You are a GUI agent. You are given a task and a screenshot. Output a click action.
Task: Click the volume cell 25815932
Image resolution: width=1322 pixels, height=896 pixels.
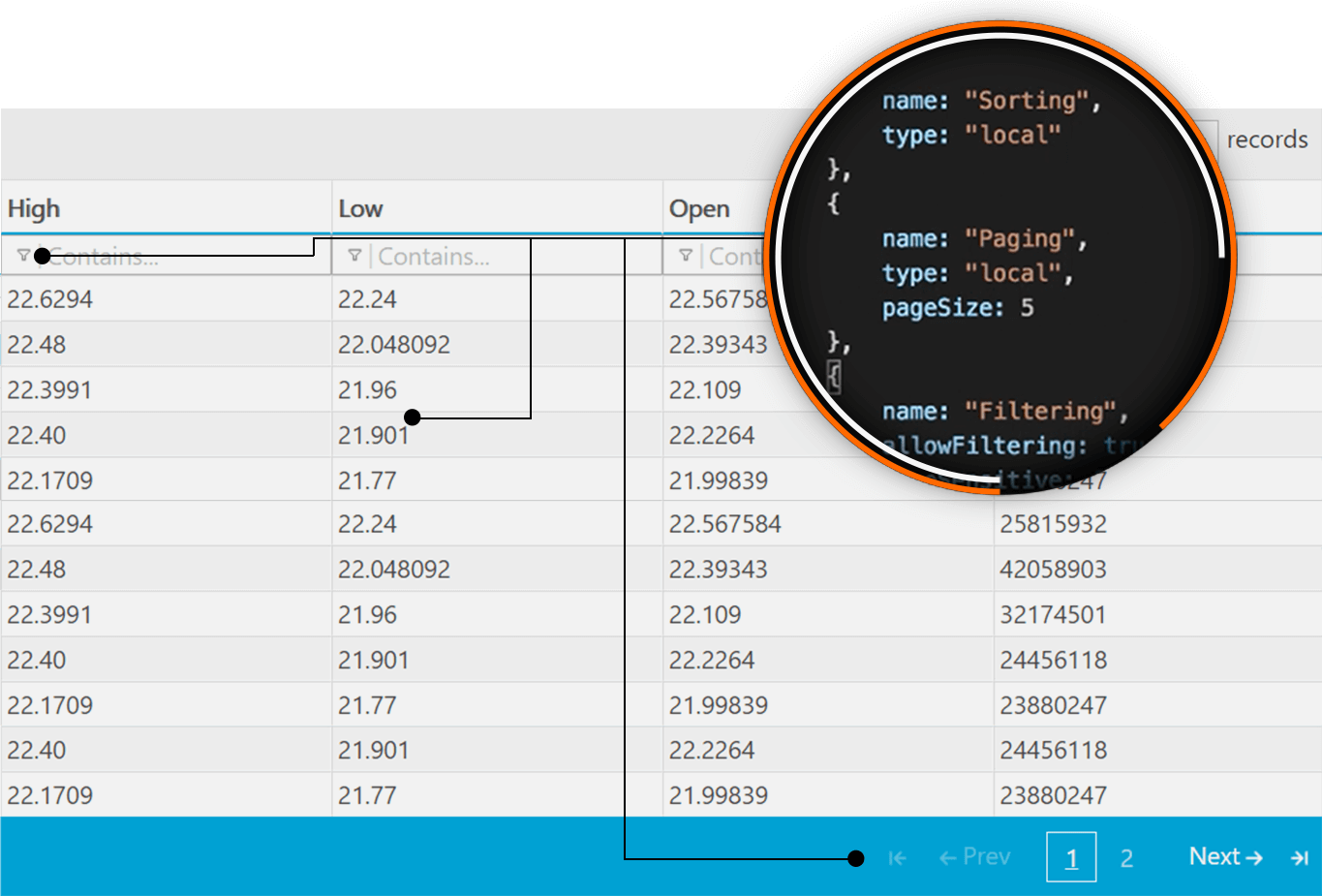tap(1053, 524)
